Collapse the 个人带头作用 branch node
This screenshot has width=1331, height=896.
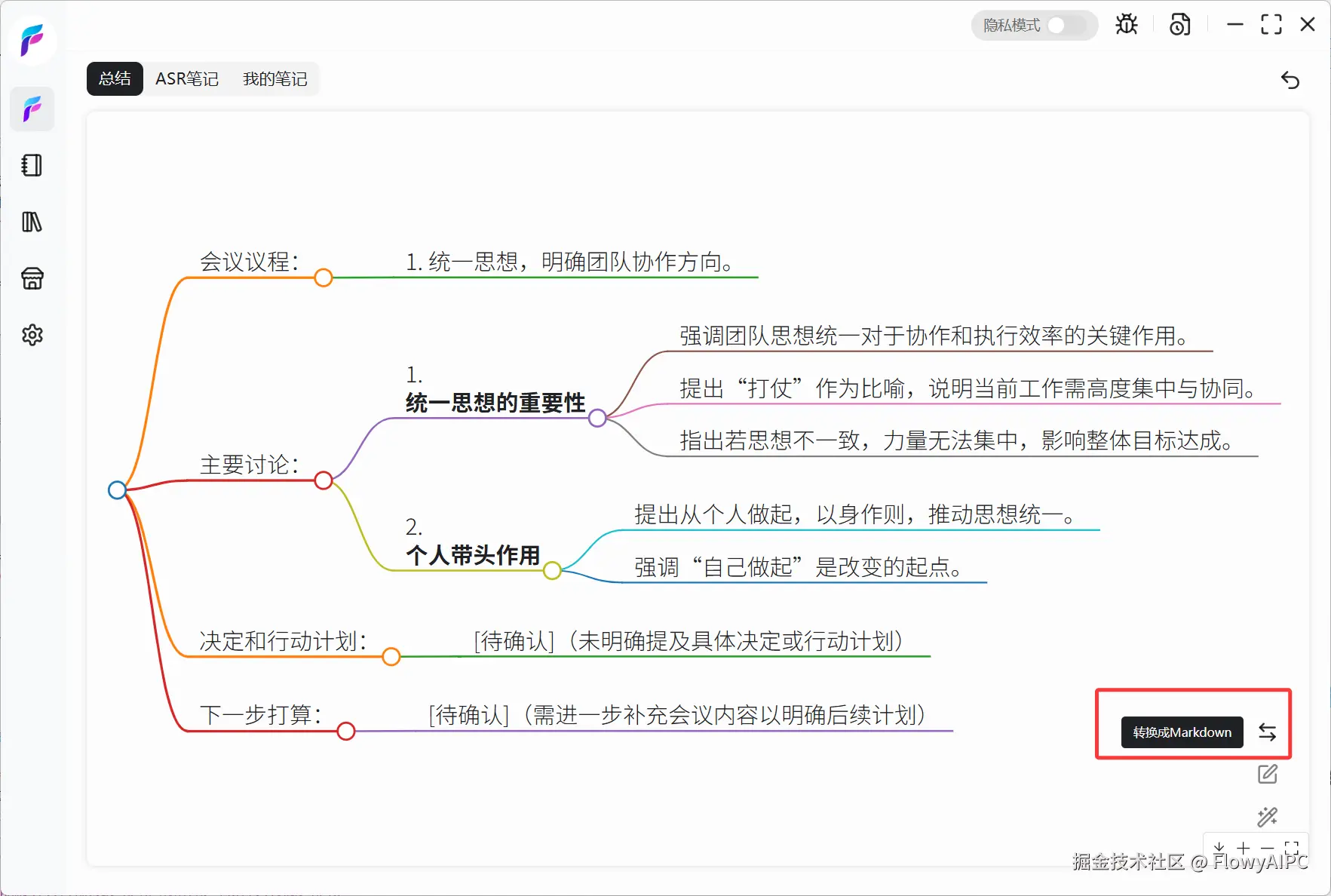(x=553, y=570)
